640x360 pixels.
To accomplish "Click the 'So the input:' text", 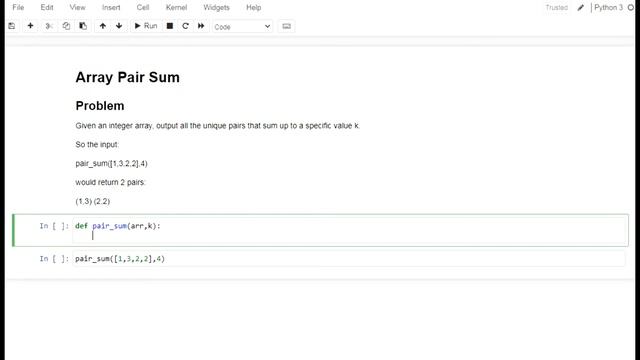I will click(97, 144).
